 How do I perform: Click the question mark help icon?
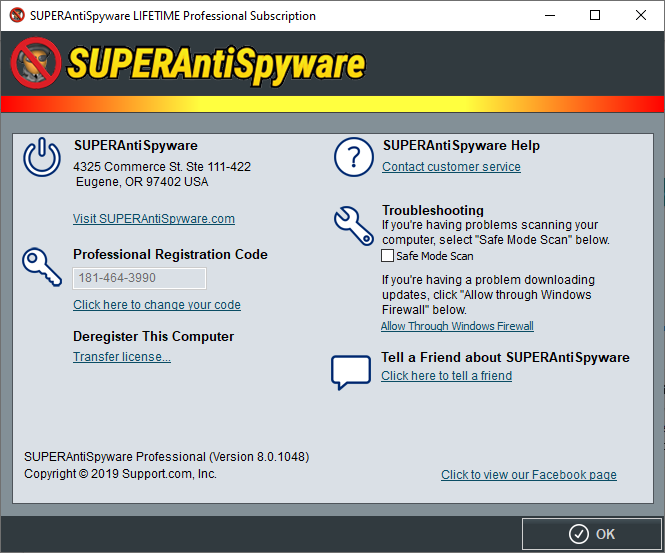coord(354,157)
